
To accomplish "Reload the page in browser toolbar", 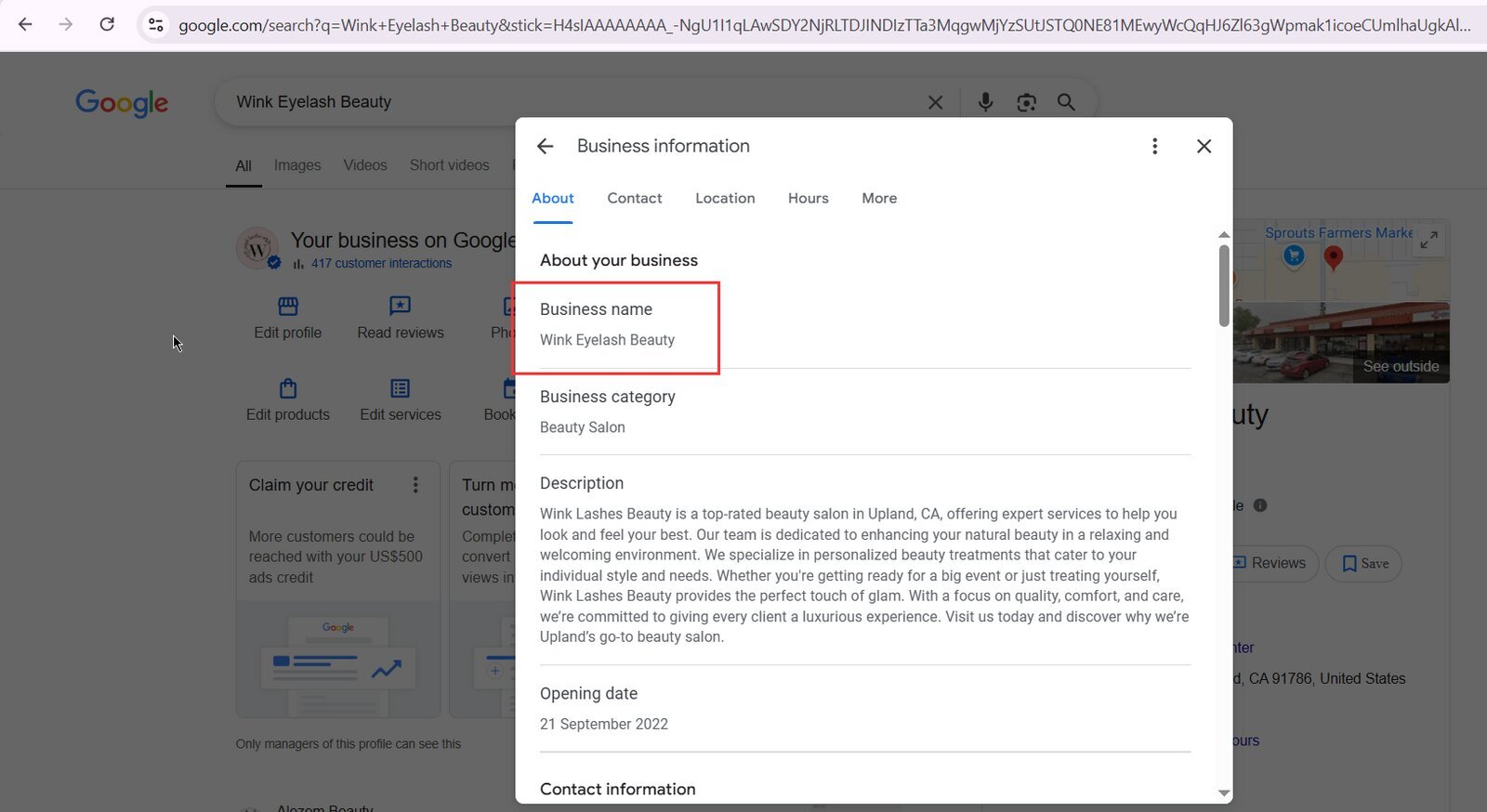I will pos(107,24).
